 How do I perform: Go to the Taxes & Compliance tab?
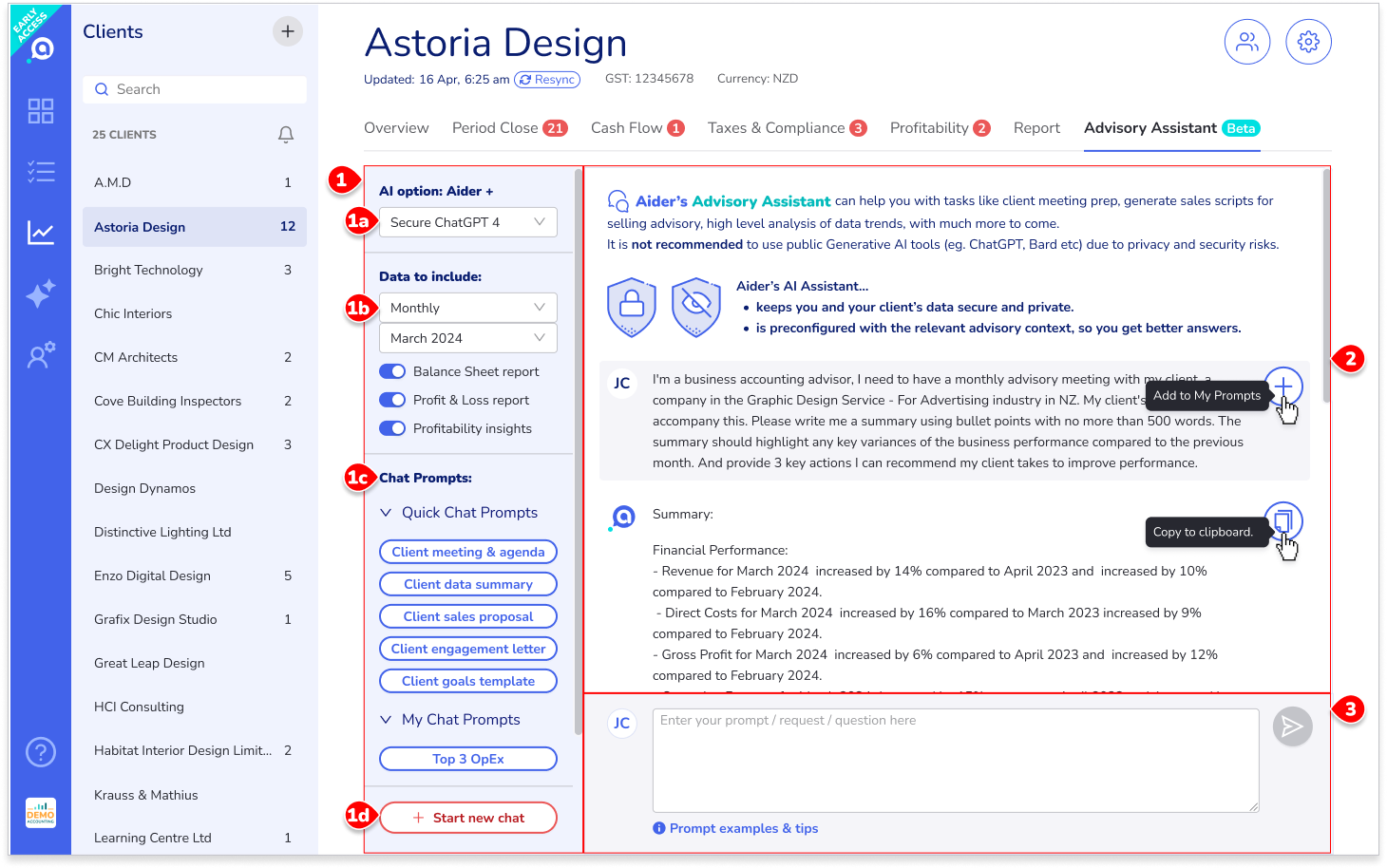click(776, 128)
